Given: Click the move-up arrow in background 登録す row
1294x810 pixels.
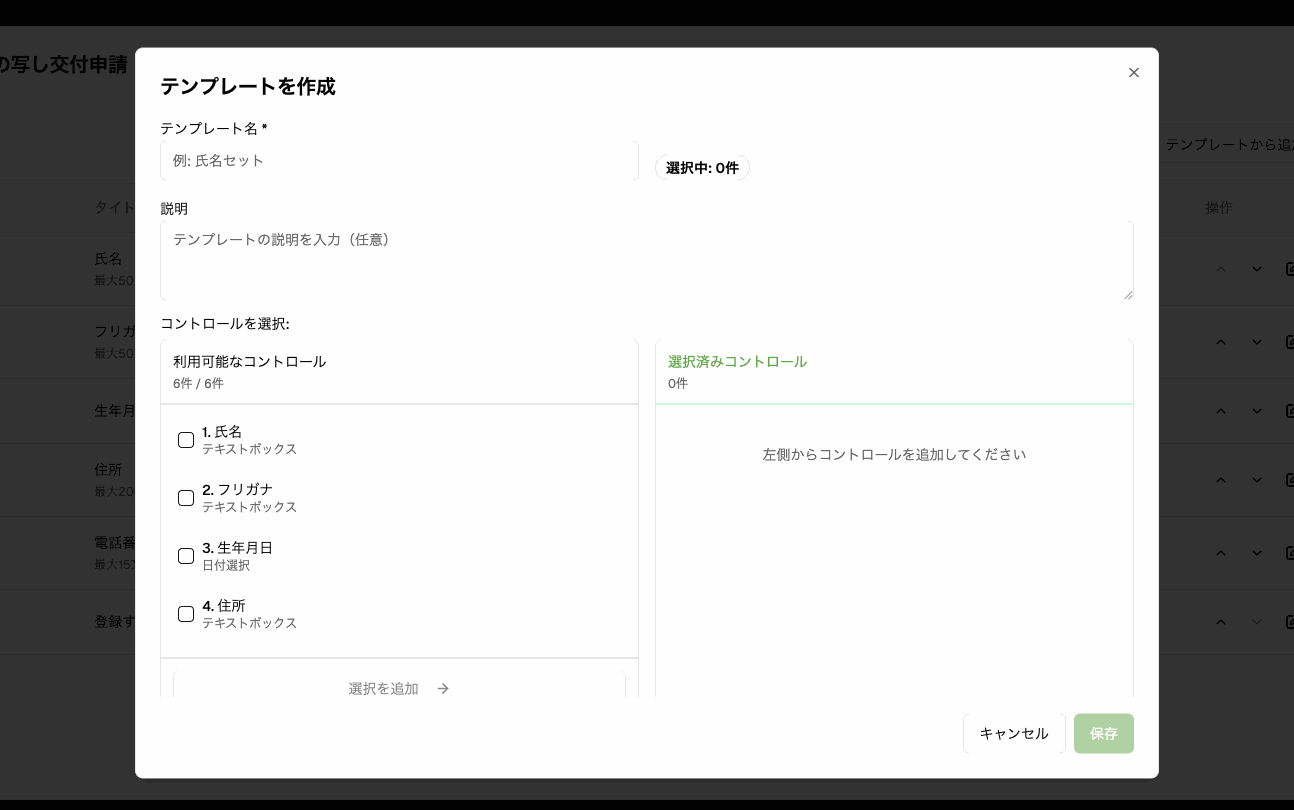Looking at the screenshot, I should pos(1221,622).
